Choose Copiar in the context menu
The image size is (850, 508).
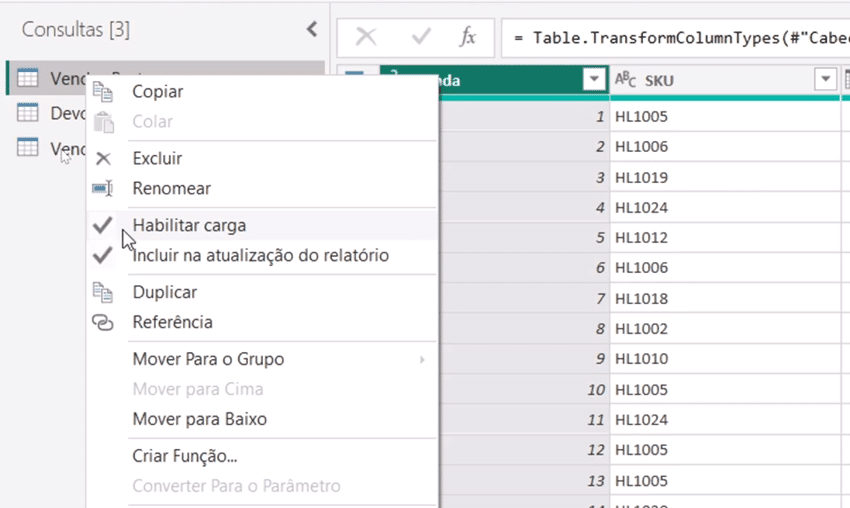pyautogui.click(x=158, y=92)
